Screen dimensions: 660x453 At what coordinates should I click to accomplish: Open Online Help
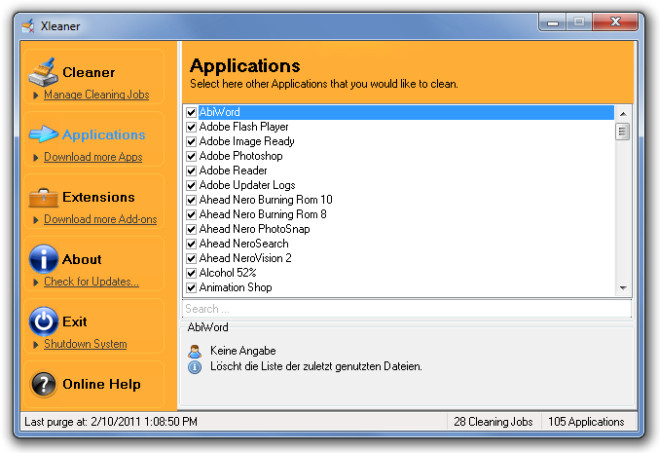click(x=101, y=384)
